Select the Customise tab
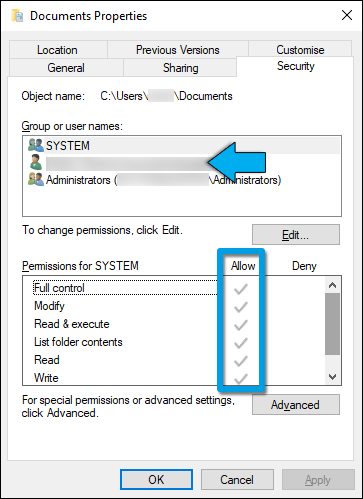The width and height of the screenshot is (363, 499). (300, 50)
